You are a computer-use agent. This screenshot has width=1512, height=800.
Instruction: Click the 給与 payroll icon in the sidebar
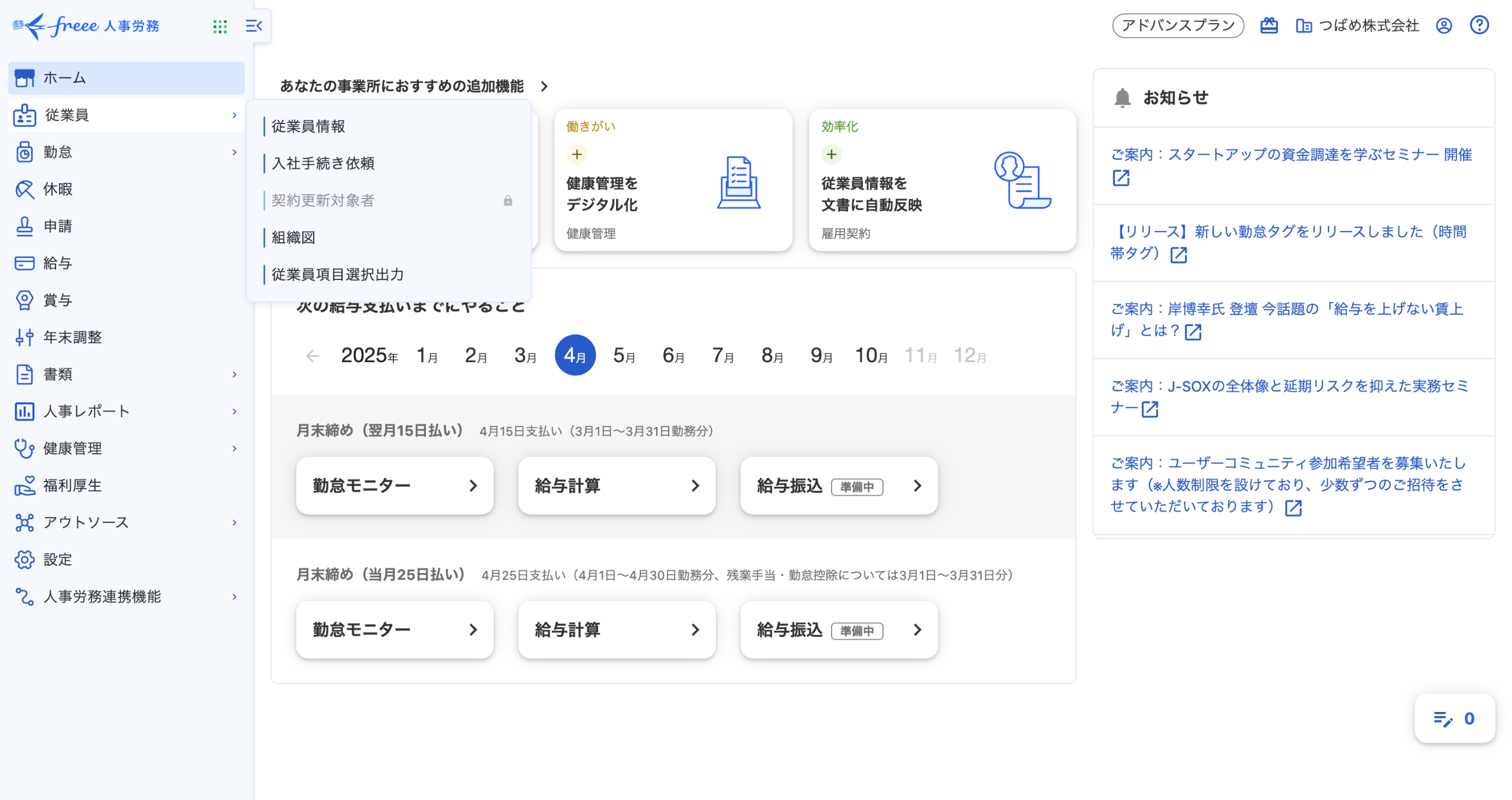pos(24,263)
